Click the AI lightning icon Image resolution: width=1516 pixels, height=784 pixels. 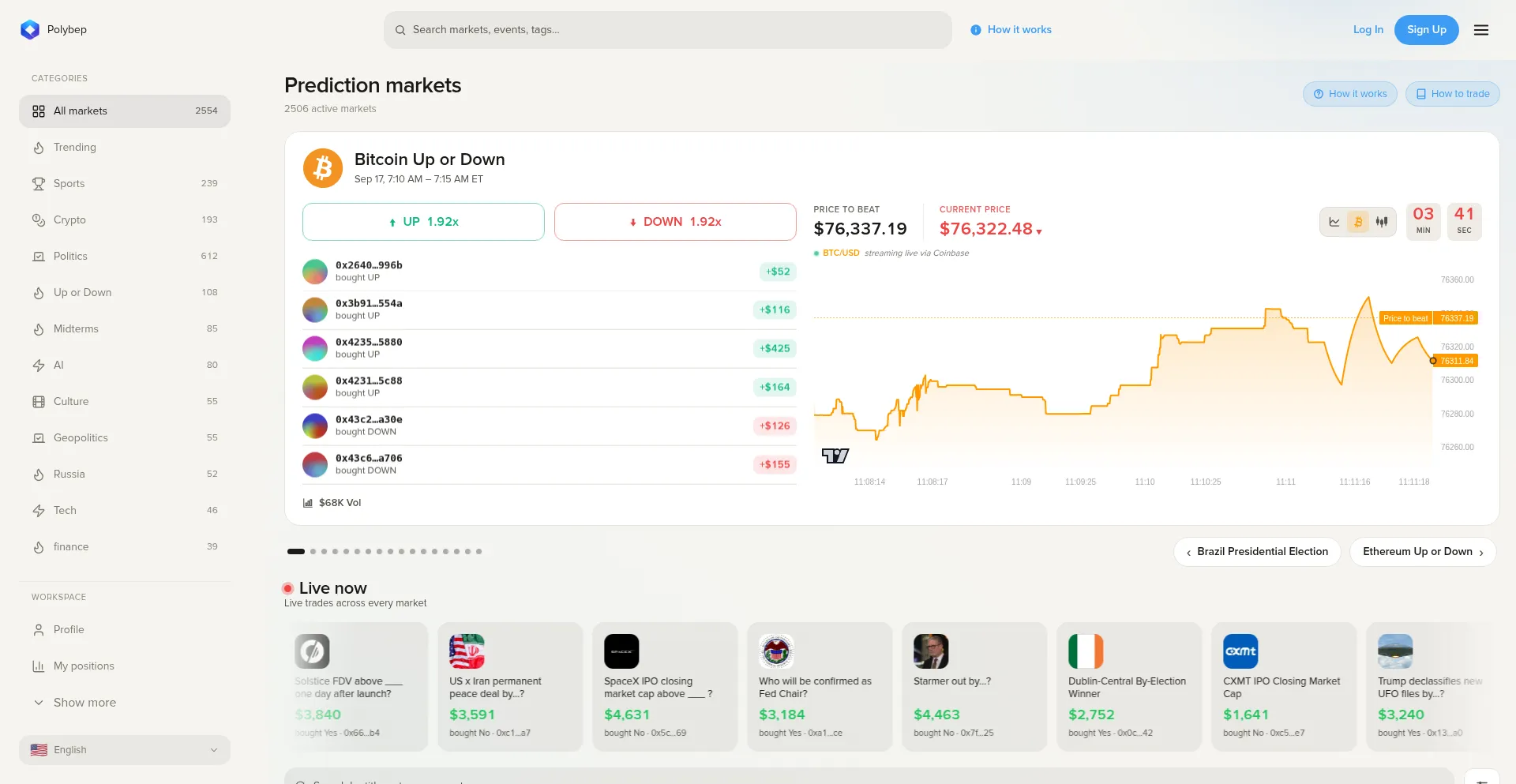[x=39, y=366]
